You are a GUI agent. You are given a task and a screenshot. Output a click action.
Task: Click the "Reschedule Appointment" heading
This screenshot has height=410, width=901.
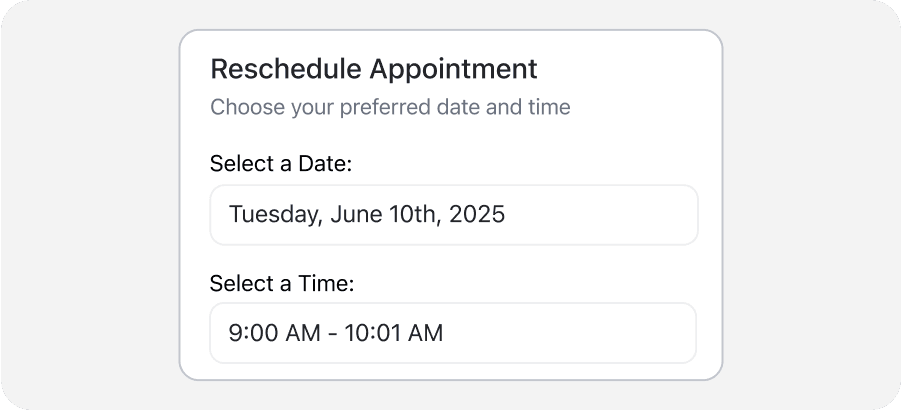tap(373, 69)
